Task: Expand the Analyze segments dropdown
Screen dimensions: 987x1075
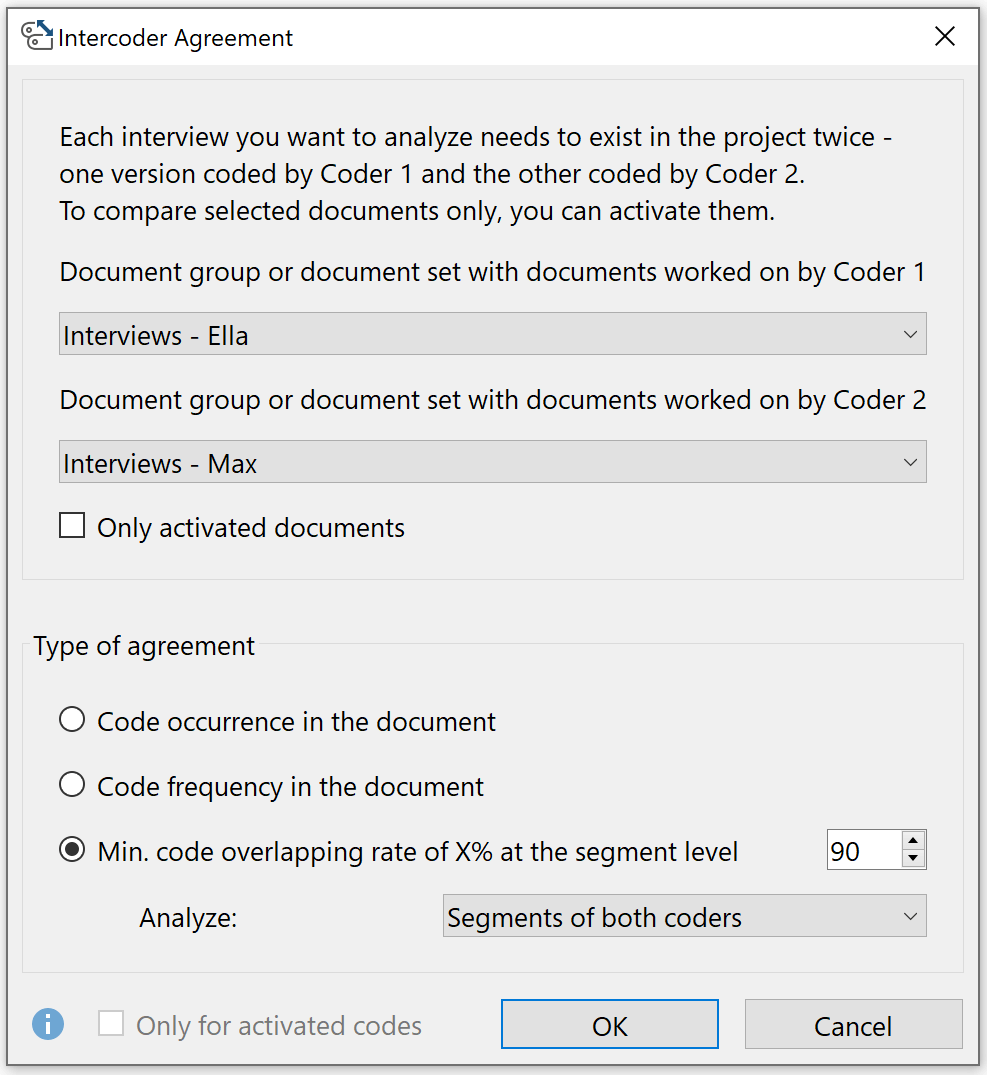Action: point(684,916)
